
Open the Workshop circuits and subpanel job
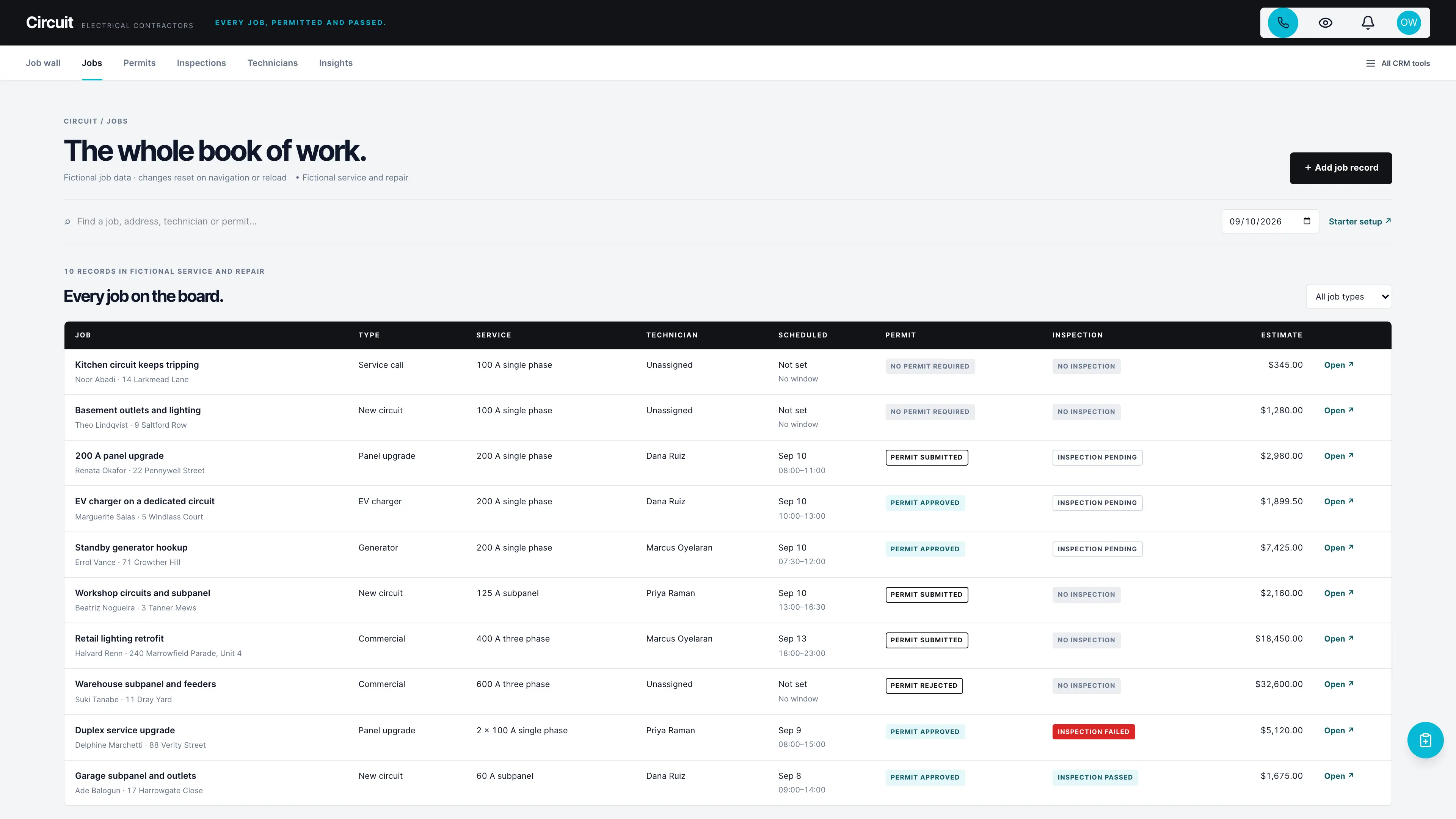click(x=1338, y=593)
